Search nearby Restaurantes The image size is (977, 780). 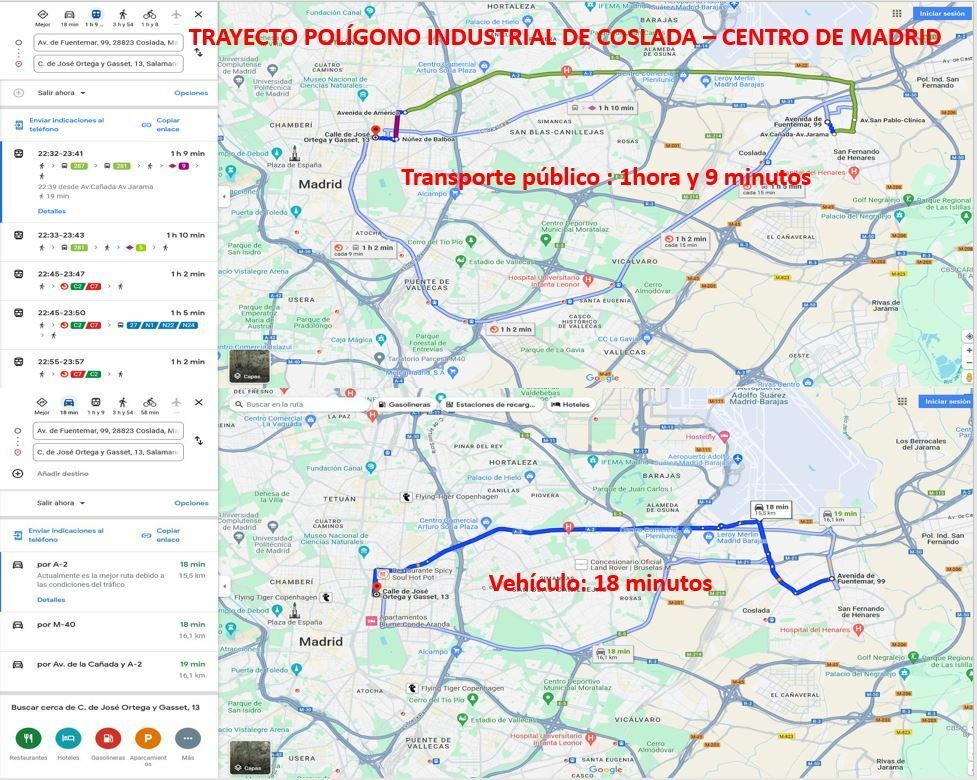tap(28, 744)
